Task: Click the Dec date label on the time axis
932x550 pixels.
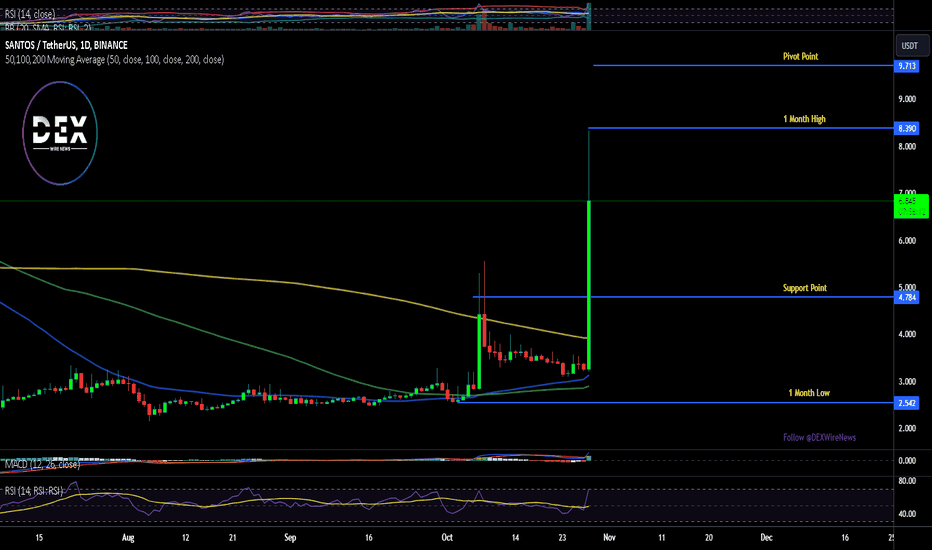Action: [766, 538]
